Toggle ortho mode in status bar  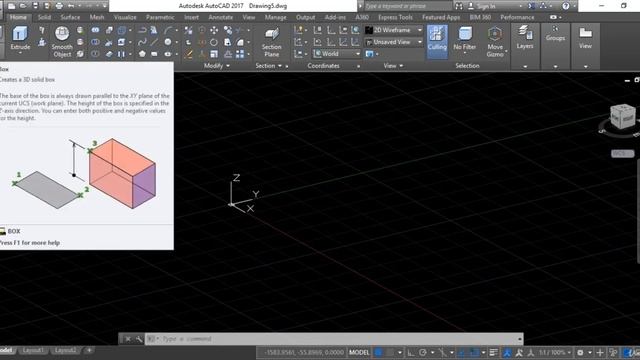click(x=411, y=352)
